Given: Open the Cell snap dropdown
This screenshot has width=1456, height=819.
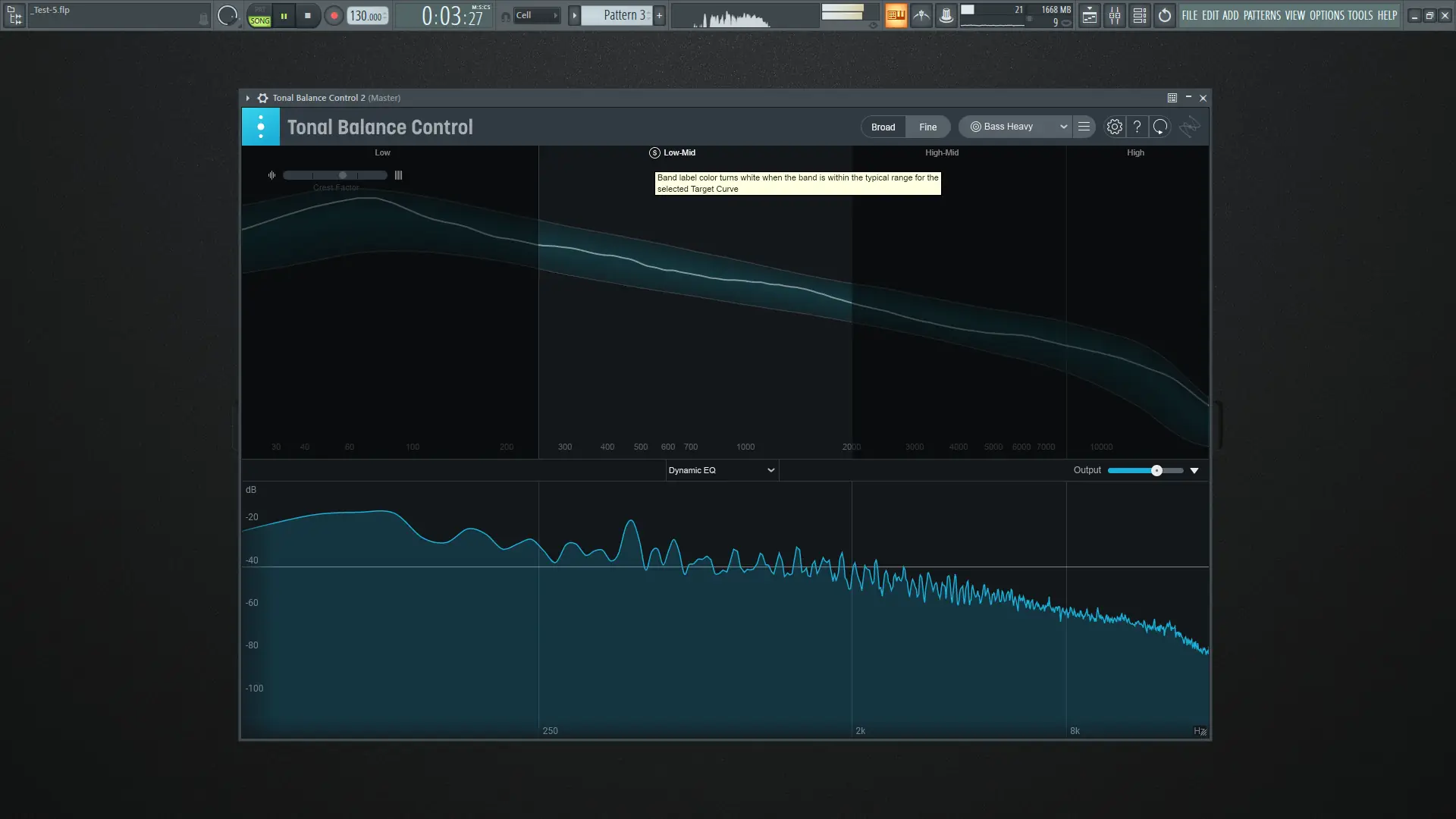Looking at the screenshot, I should coord(536,15).
